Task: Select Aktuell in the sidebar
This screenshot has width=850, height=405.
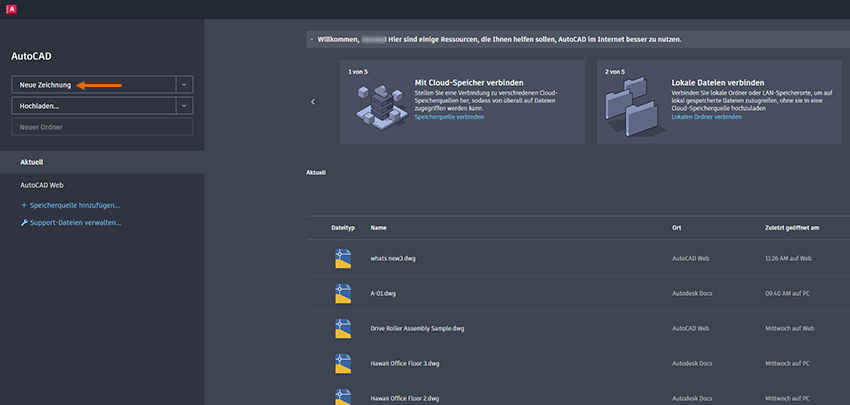Action: 102,162
